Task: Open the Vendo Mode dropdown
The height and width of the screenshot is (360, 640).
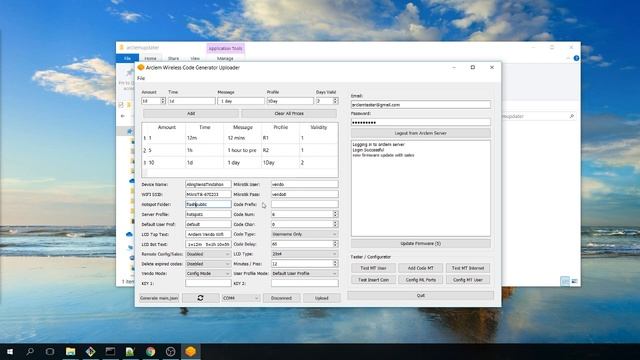Action: coord(208,273)
